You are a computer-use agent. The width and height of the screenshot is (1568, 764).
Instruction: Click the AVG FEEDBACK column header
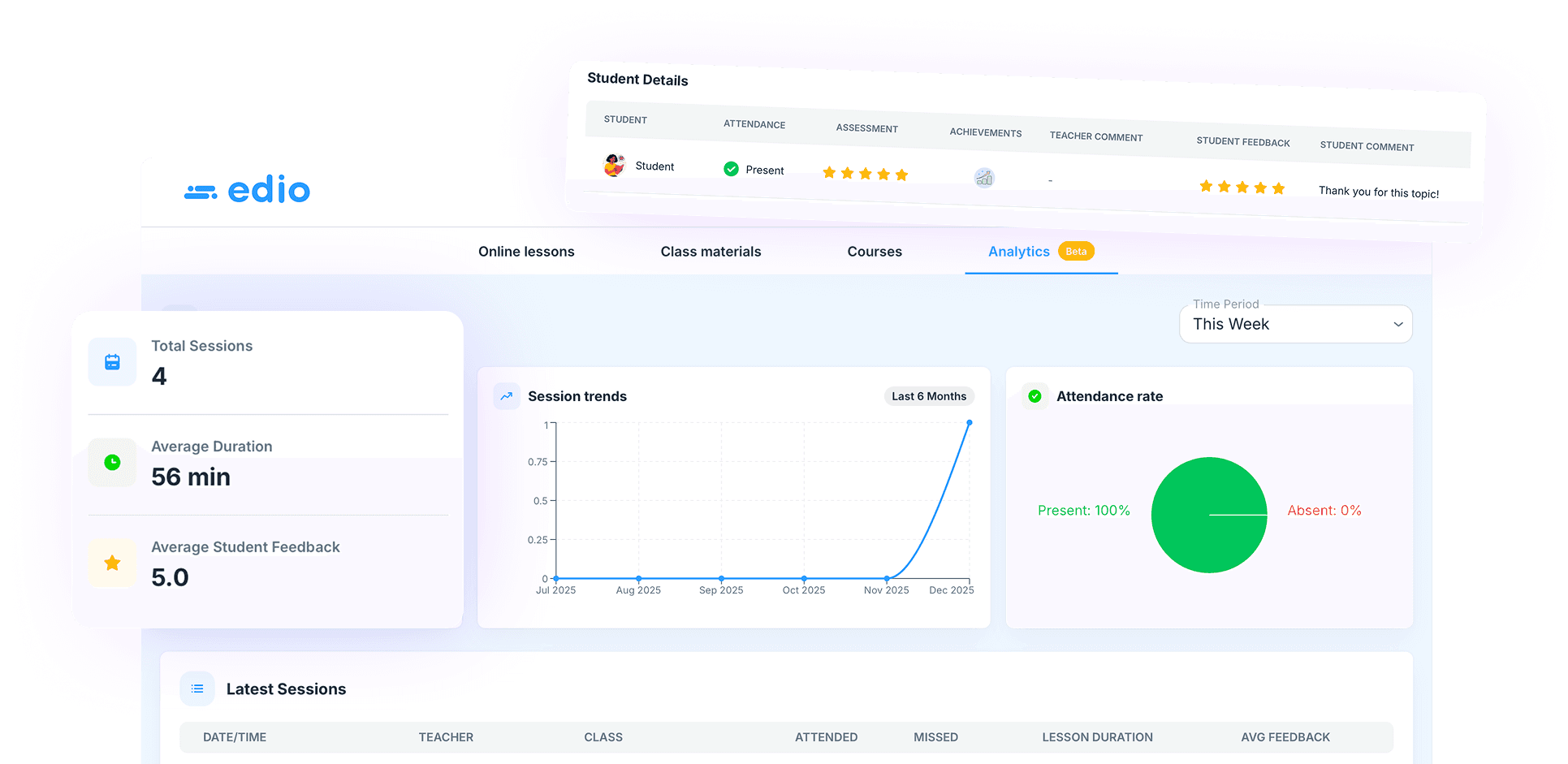coord(1285,737)
